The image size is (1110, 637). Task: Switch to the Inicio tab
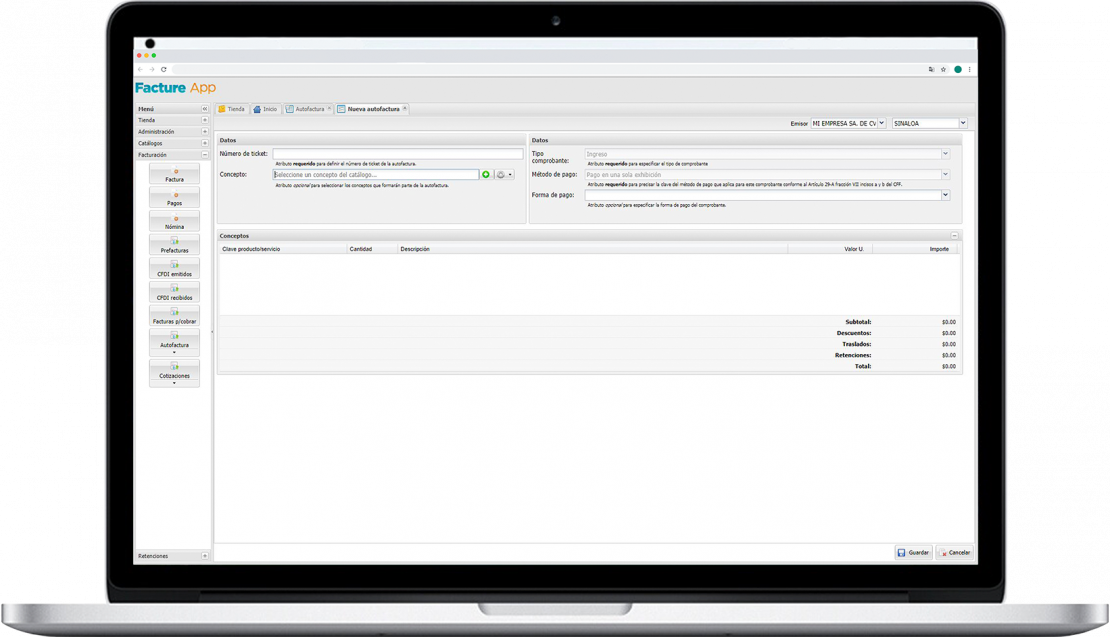(x=265, y=108)
